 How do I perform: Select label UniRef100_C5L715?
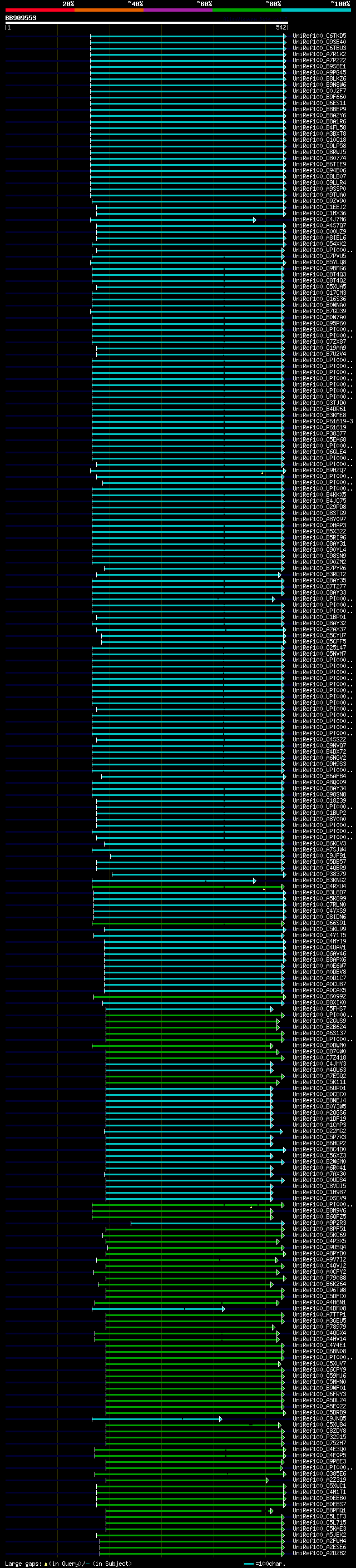319,1522
